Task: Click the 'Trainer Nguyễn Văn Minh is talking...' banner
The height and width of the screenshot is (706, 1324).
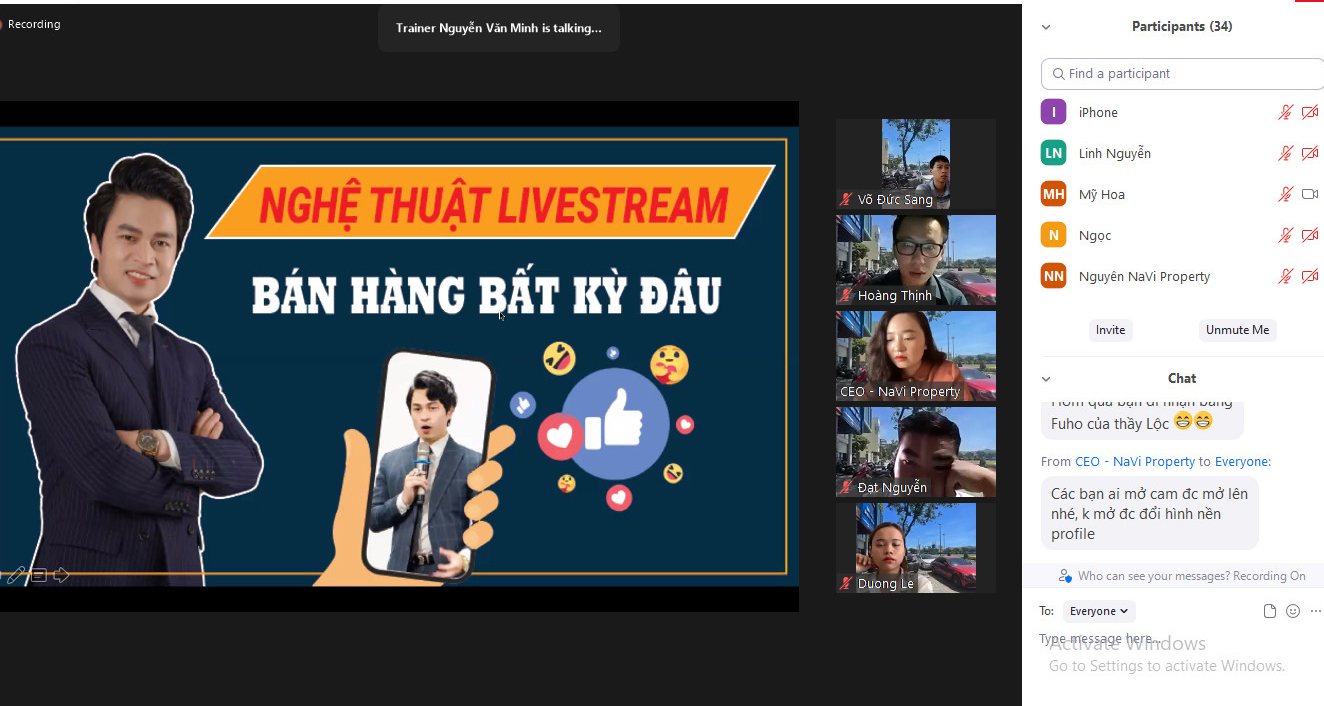Action: point(499,28)
